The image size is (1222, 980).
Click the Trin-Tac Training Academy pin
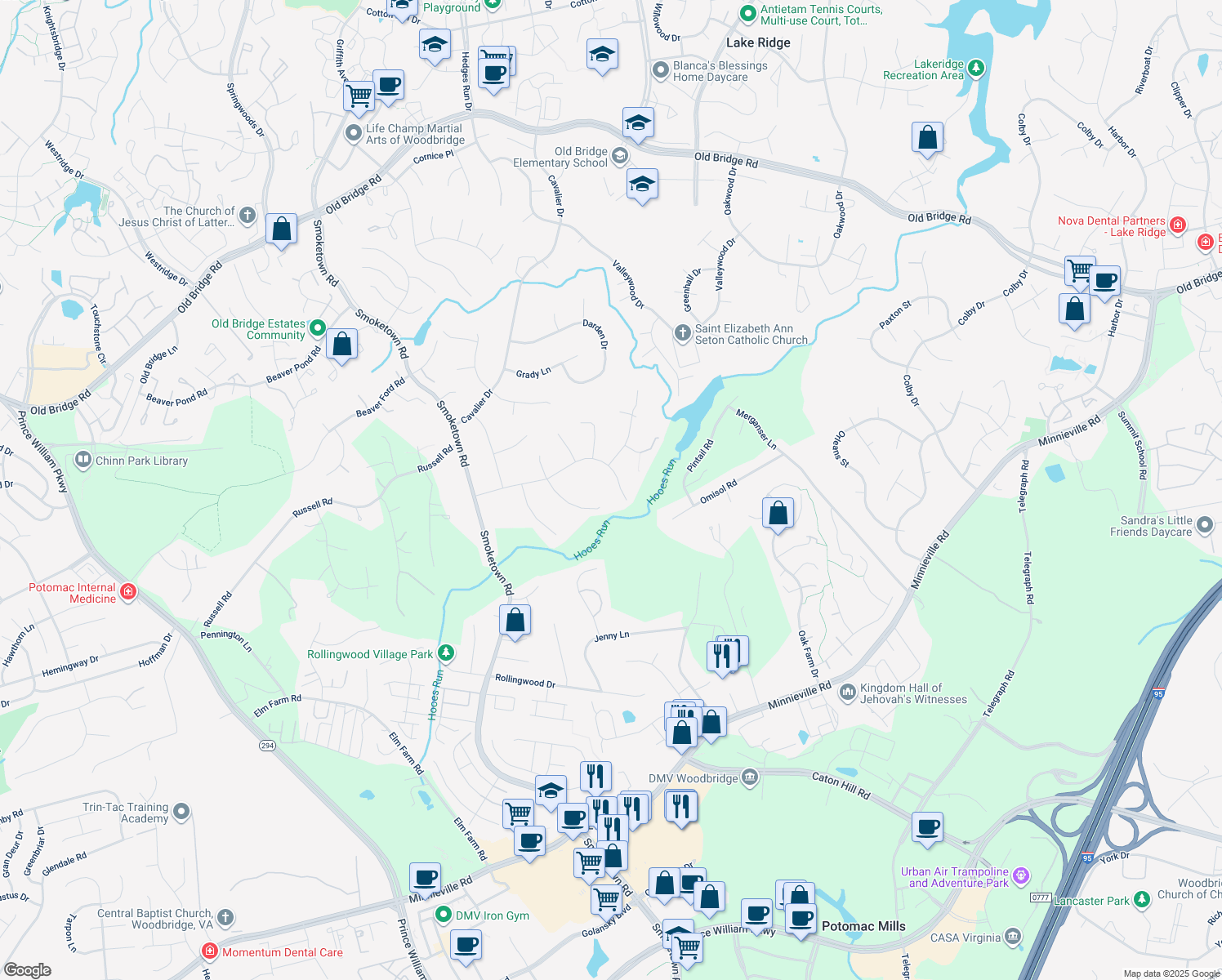181,812
